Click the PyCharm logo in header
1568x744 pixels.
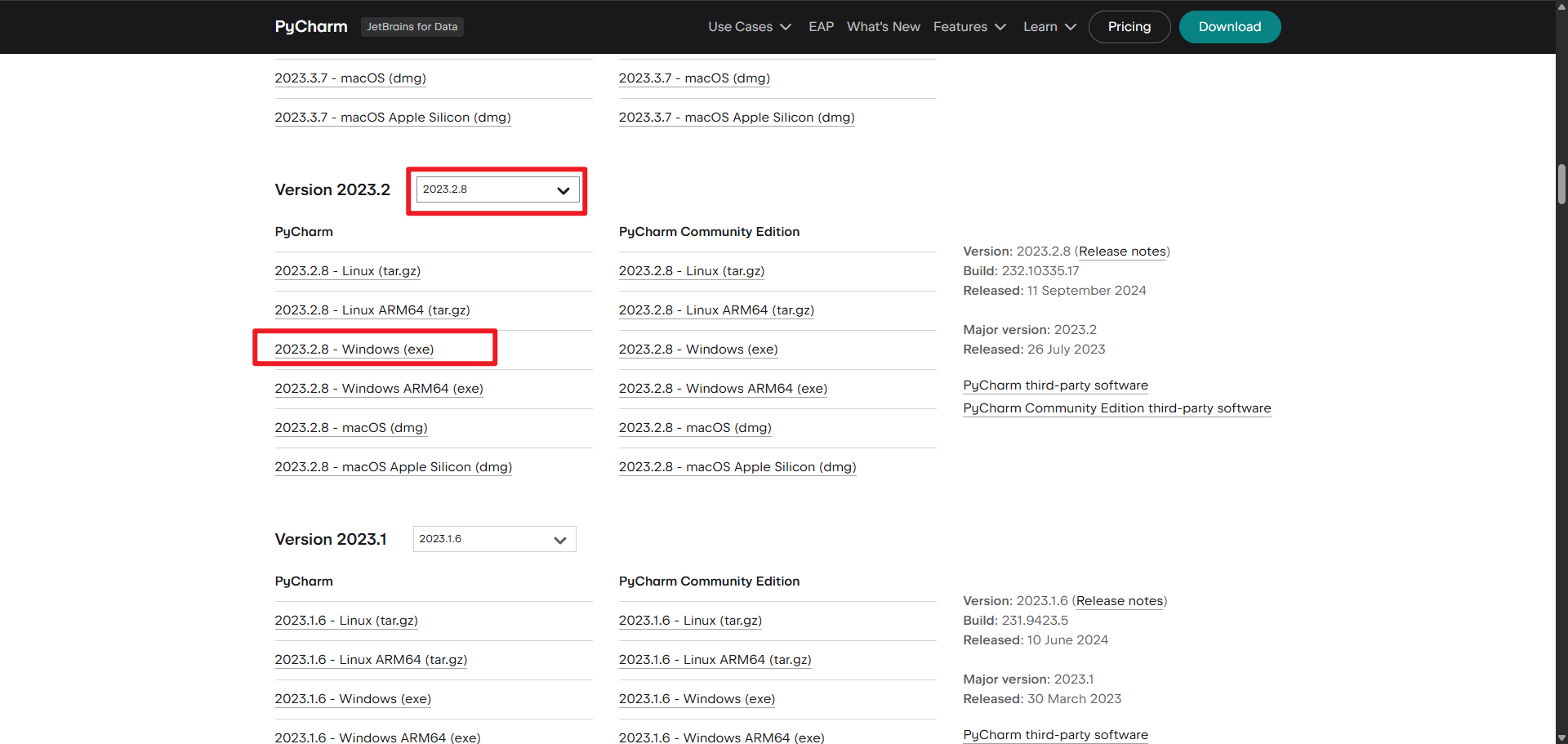pos(311,27)
